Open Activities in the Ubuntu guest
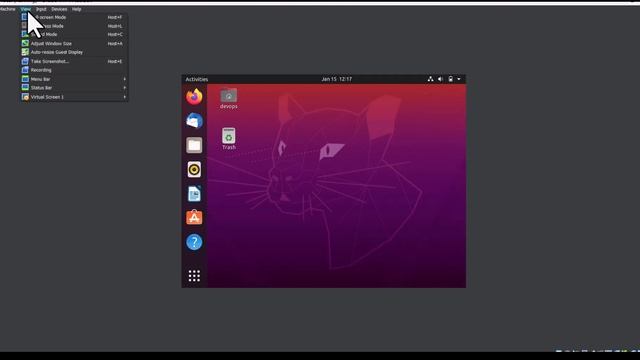The width and height of the screenshot is (640, 360). pyautogui.click(x=197, y=79)
